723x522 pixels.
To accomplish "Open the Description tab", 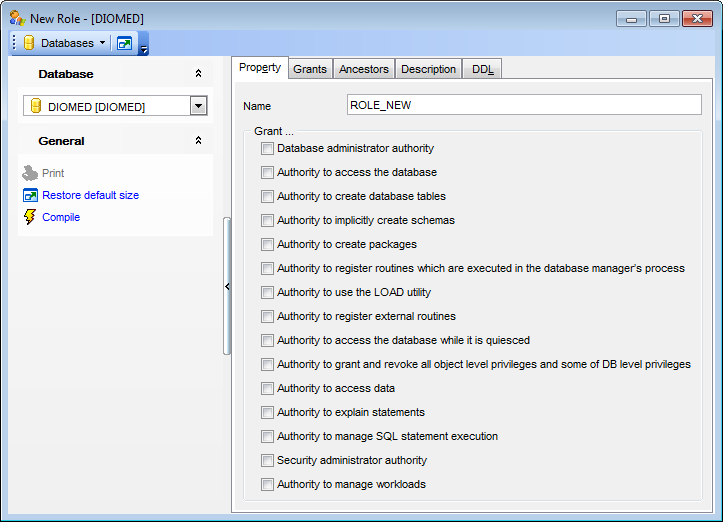I will point(428,69).
